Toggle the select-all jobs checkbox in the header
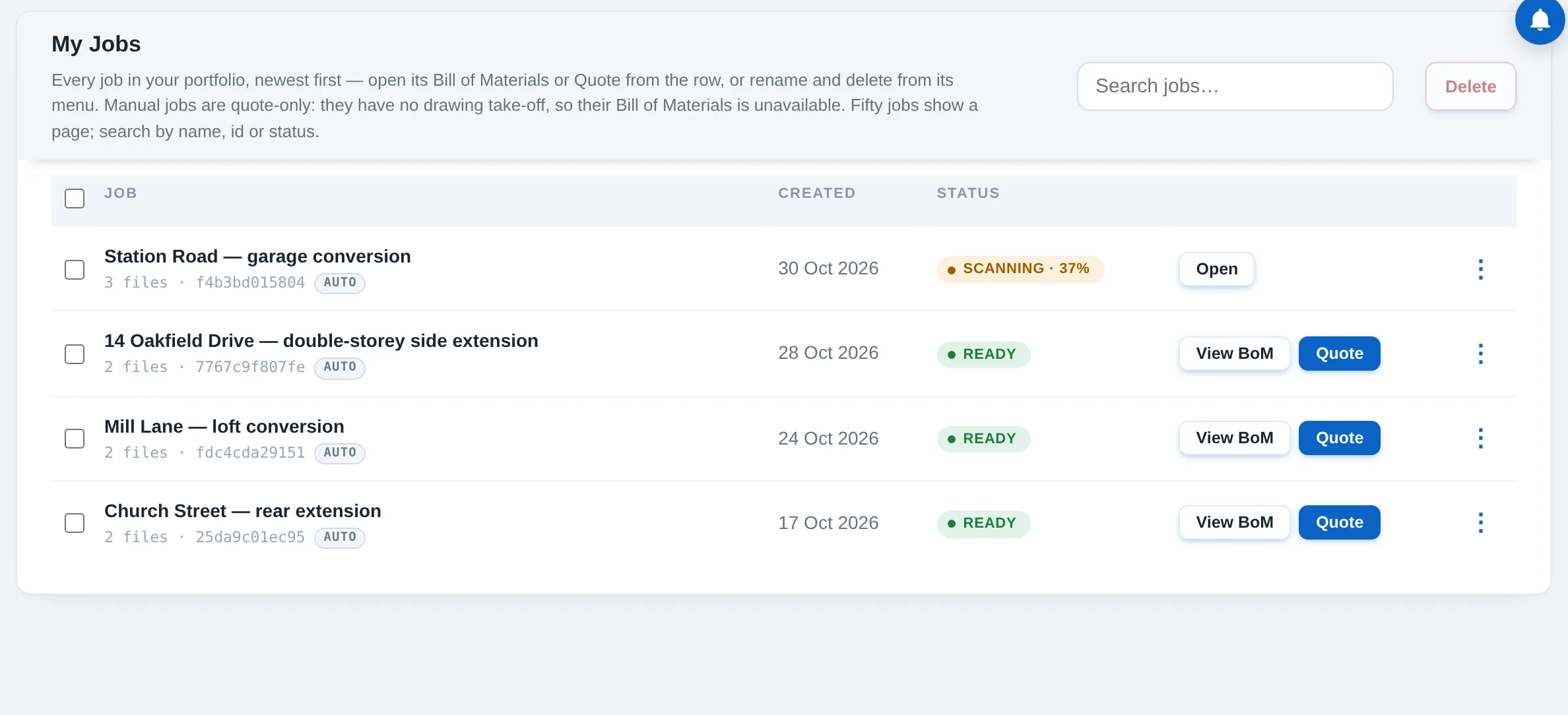The image size is (1568, 715). 75,199
